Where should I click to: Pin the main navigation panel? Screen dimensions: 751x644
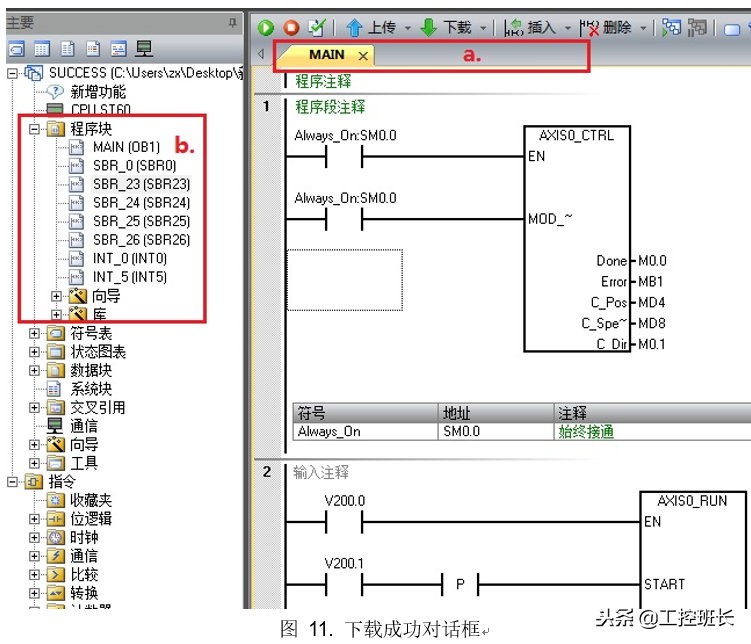pyautogui.click(x=232, y=22)
